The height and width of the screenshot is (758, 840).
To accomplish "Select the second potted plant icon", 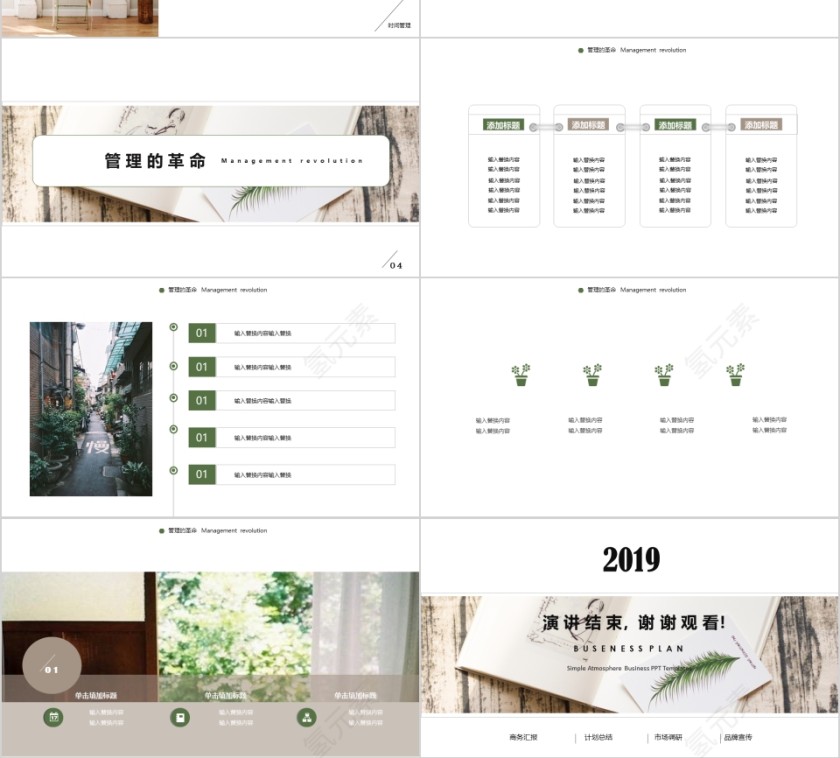I will click(x=593, y=375).
